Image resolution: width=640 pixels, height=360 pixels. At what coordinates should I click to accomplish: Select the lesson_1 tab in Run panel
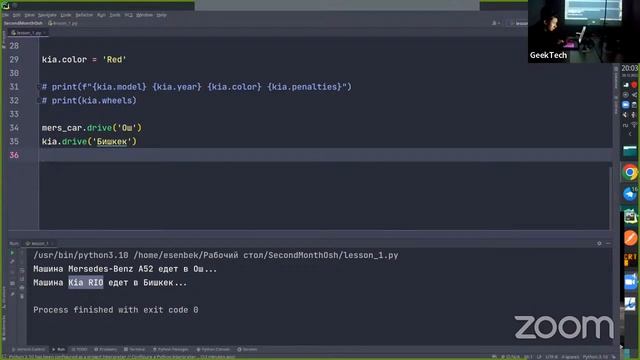pyautogui.click(x=39, y=243)
